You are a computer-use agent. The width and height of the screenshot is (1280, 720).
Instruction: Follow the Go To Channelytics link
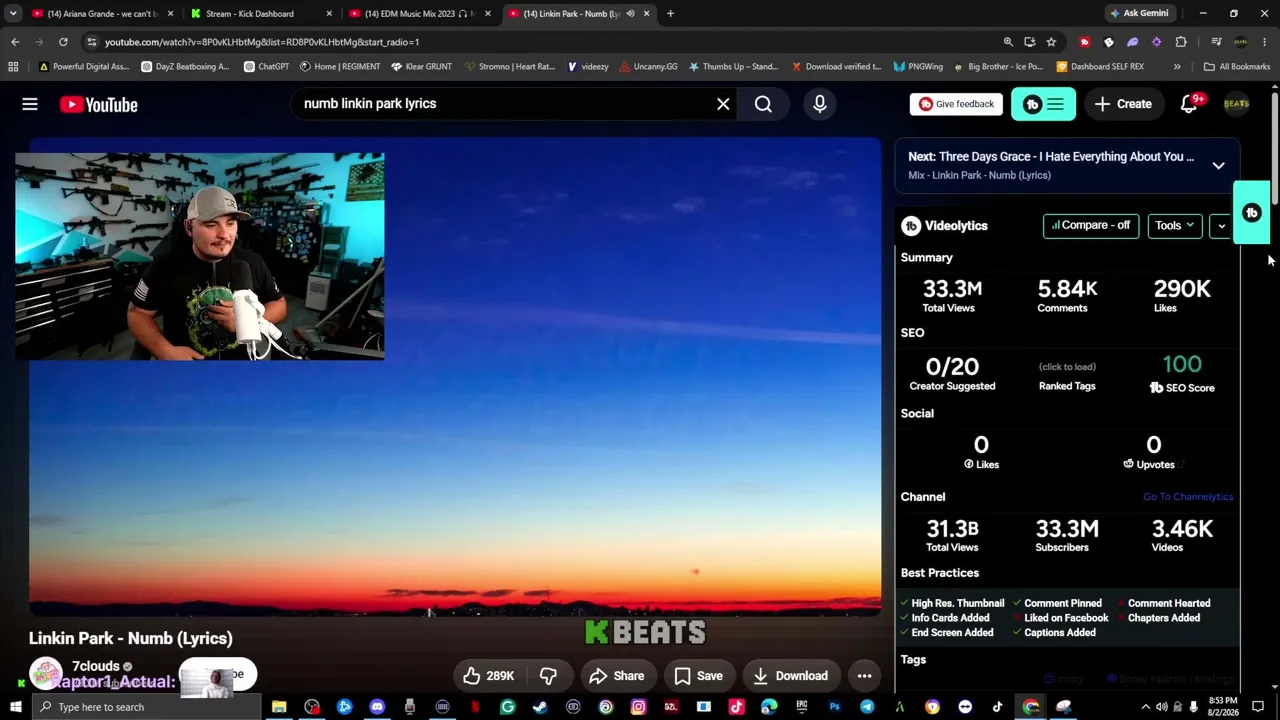(1188, 497)
